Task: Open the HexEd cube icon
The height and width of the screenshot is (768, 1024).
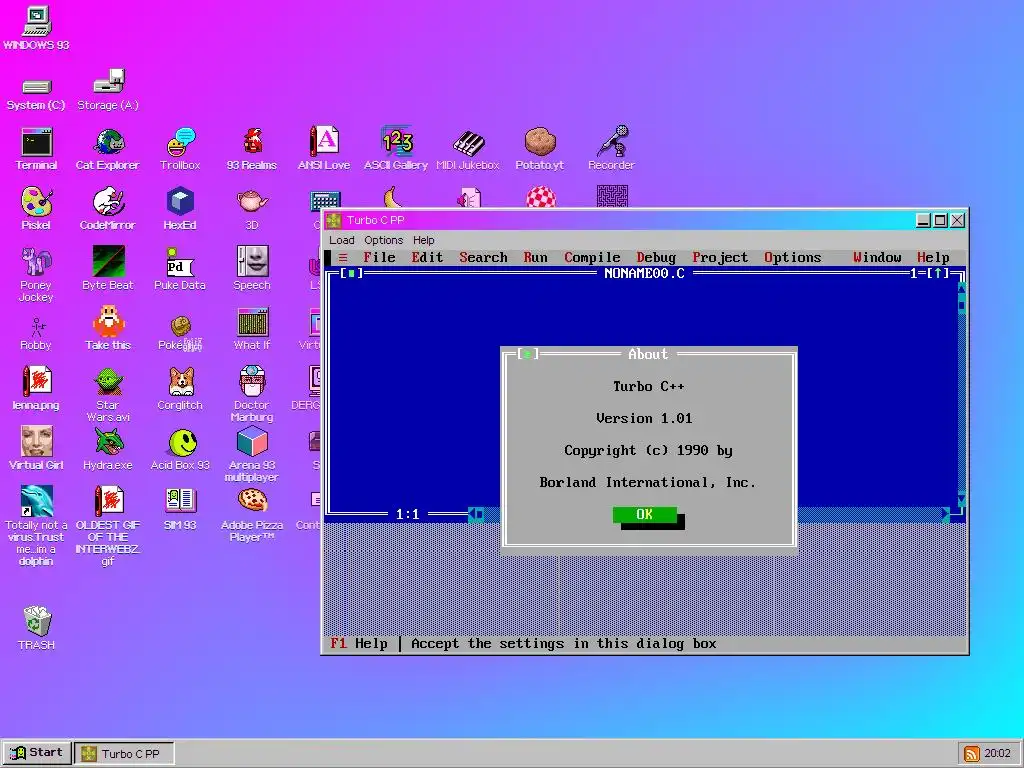Action: (x=180, y=208)
